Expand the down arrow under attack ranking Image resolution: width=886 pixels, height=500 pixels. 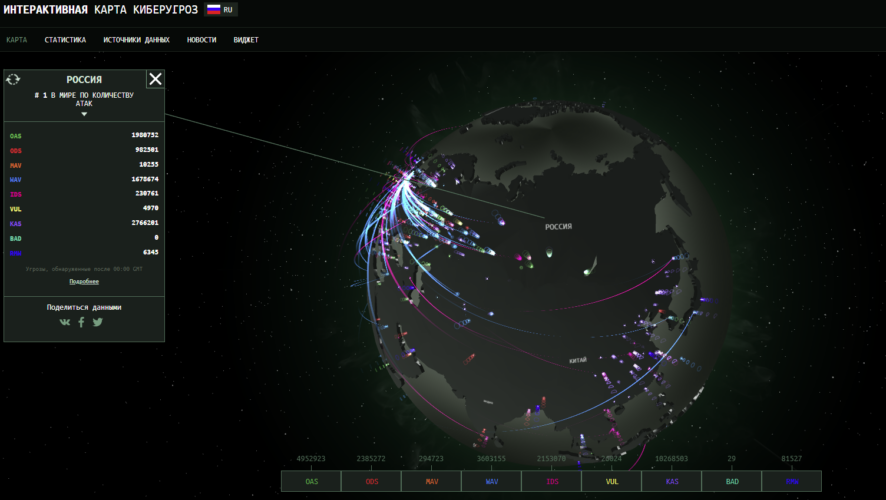click(x=84, y=114)
